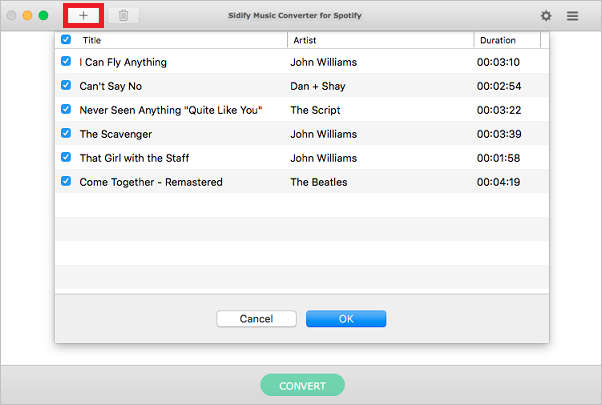Toggle That Girl with the Staff checkbox
Image resolution: width=602 pixels, height=405 pixels.
pos(66,157)
